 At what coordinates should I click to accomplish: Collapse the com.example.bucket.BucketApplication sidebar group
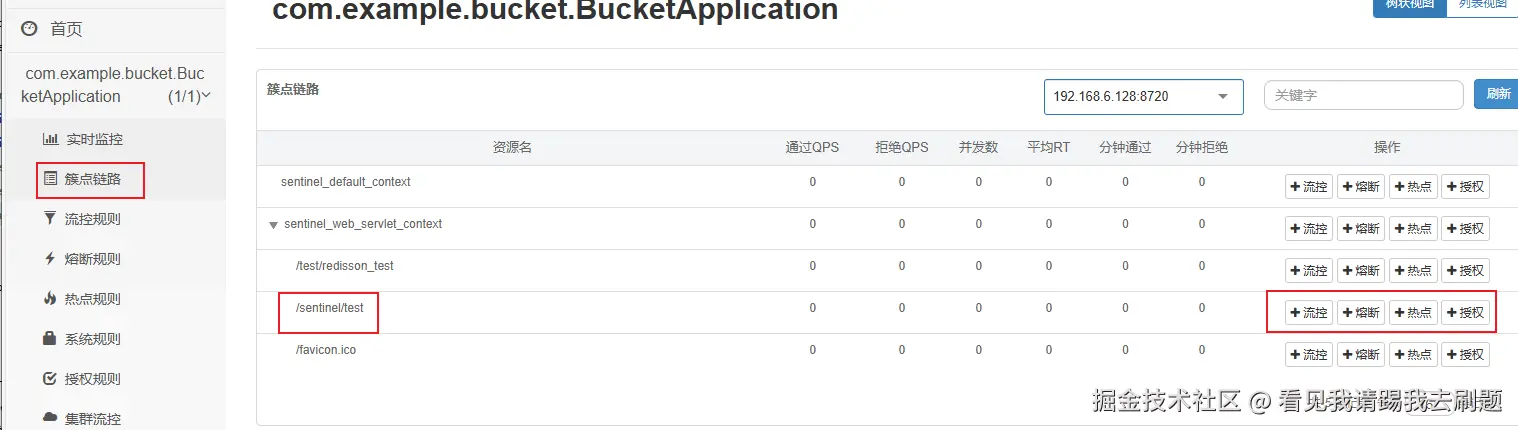[x=207, y=96]
